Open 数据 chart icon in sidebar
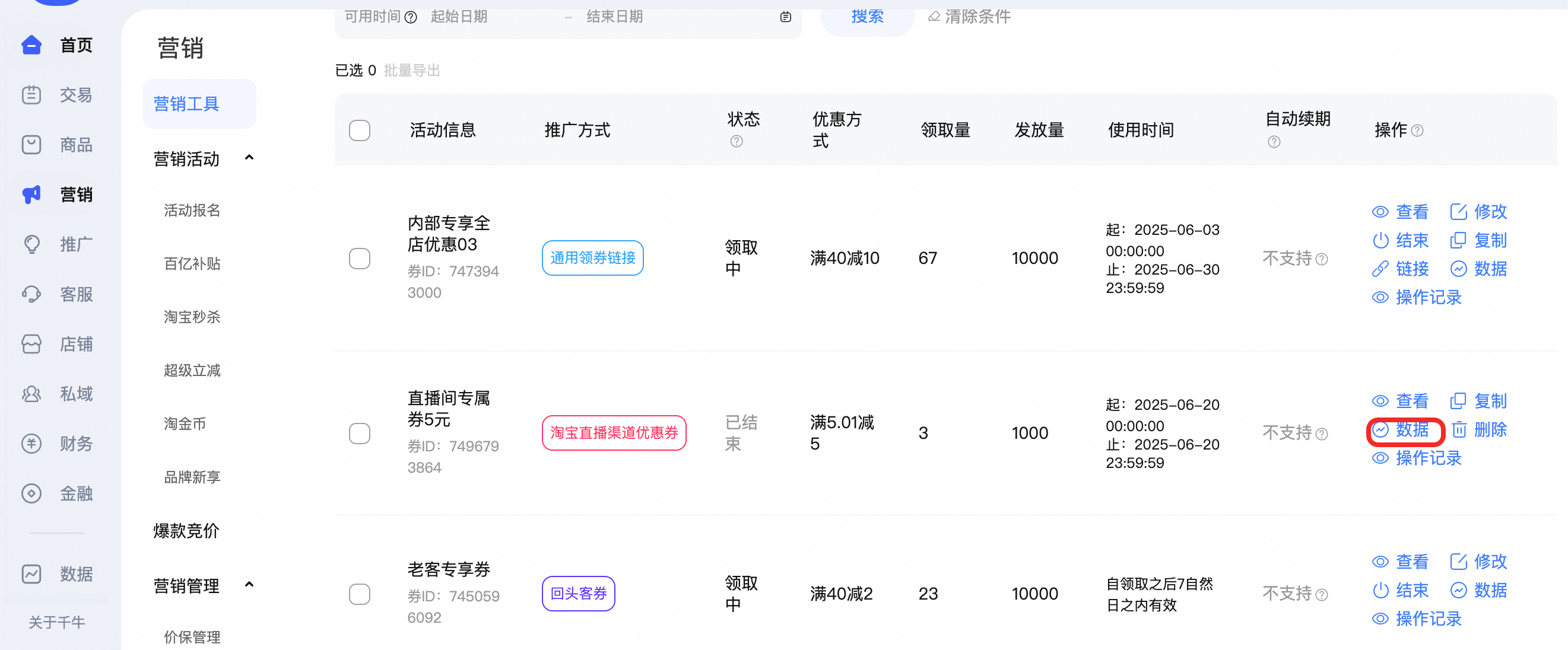The image size is (1568, 650). 31,574
